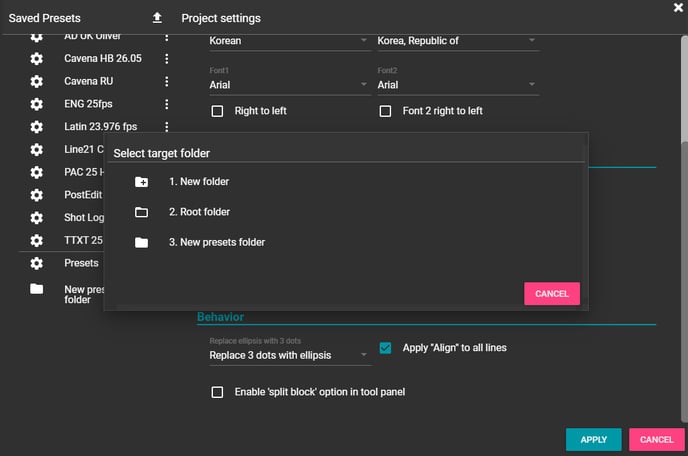Select 2. Root folder as target
The height and width of the screenshot is (456, 688).
coord(199,212)
